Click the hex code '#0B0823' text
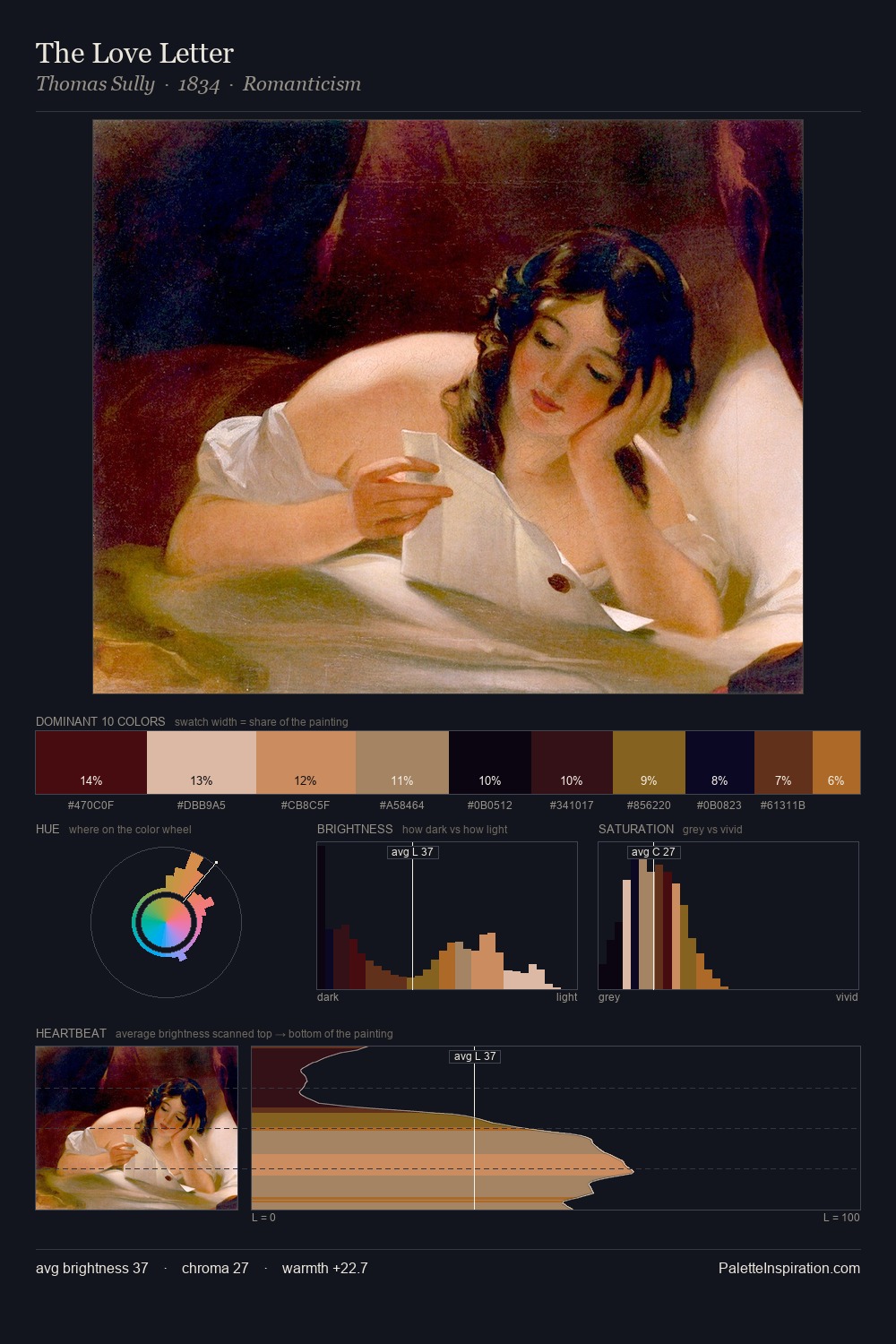896x1344 pixels. pos(719,806)
